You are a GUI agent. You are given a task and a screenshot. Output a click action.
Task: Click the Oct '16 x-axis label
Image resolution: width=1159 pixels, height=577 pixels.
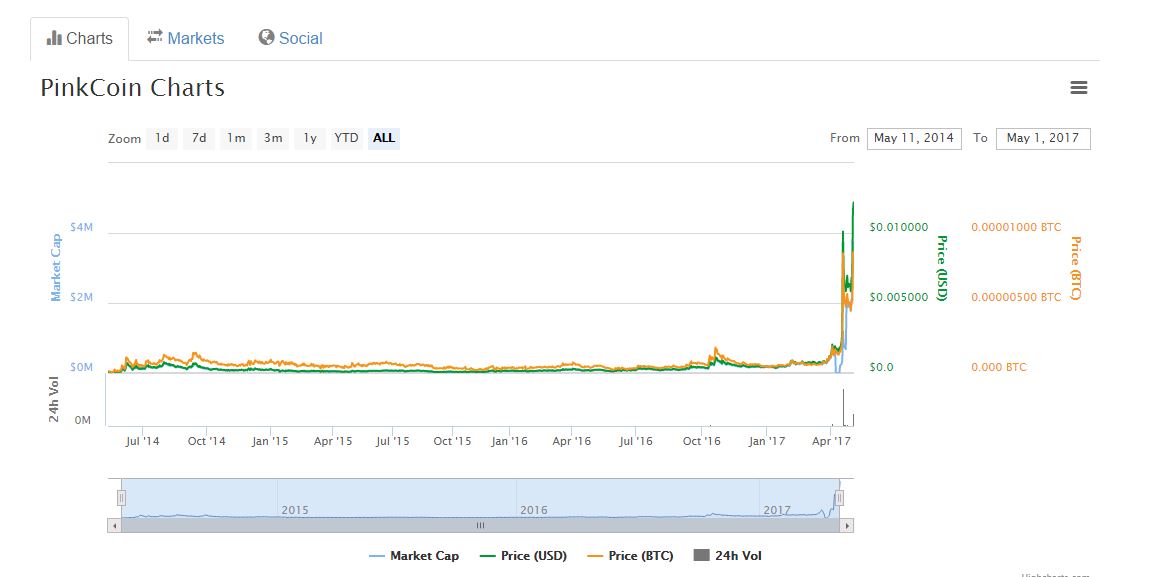701,442
